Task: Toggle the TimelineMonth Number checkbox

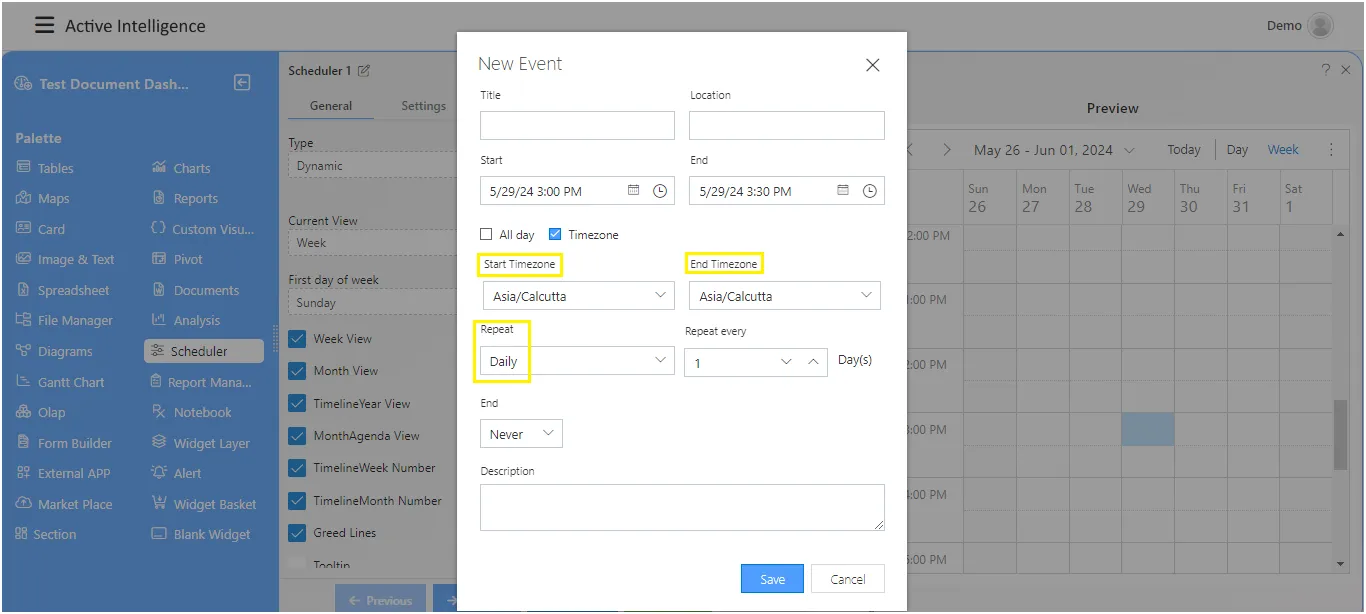Action: pos(297,501)
